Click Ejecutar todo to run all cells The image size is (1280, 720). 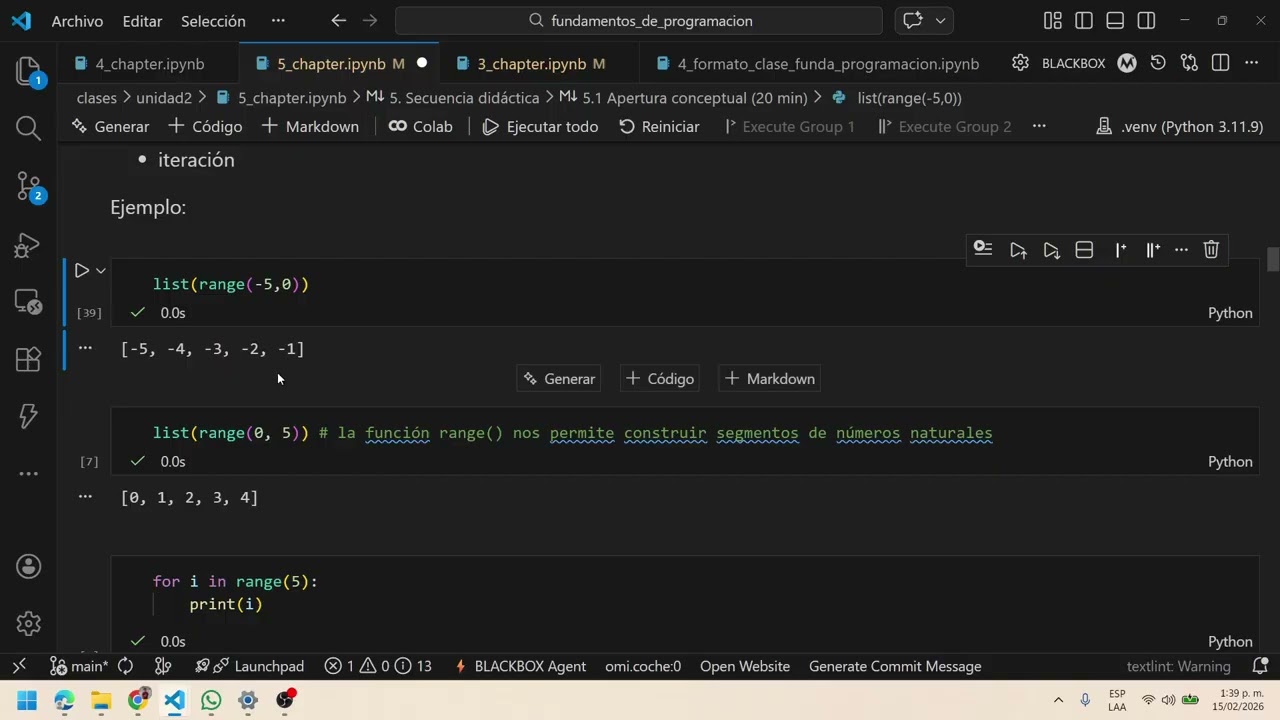click(540, 127)
